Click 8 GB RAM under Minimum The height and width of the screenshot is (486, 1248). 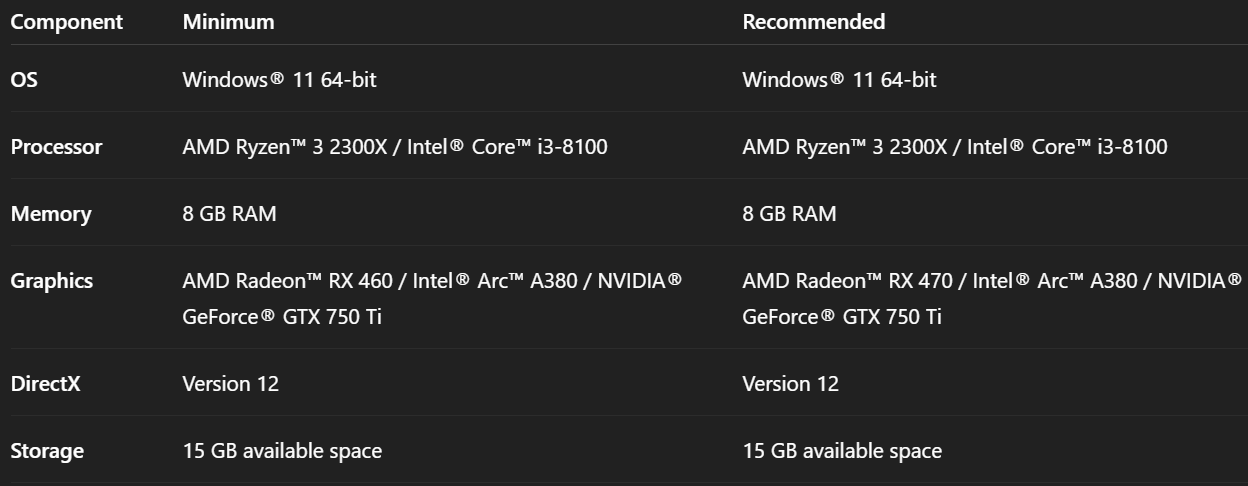pyautogui.click(x=229, y=214)
